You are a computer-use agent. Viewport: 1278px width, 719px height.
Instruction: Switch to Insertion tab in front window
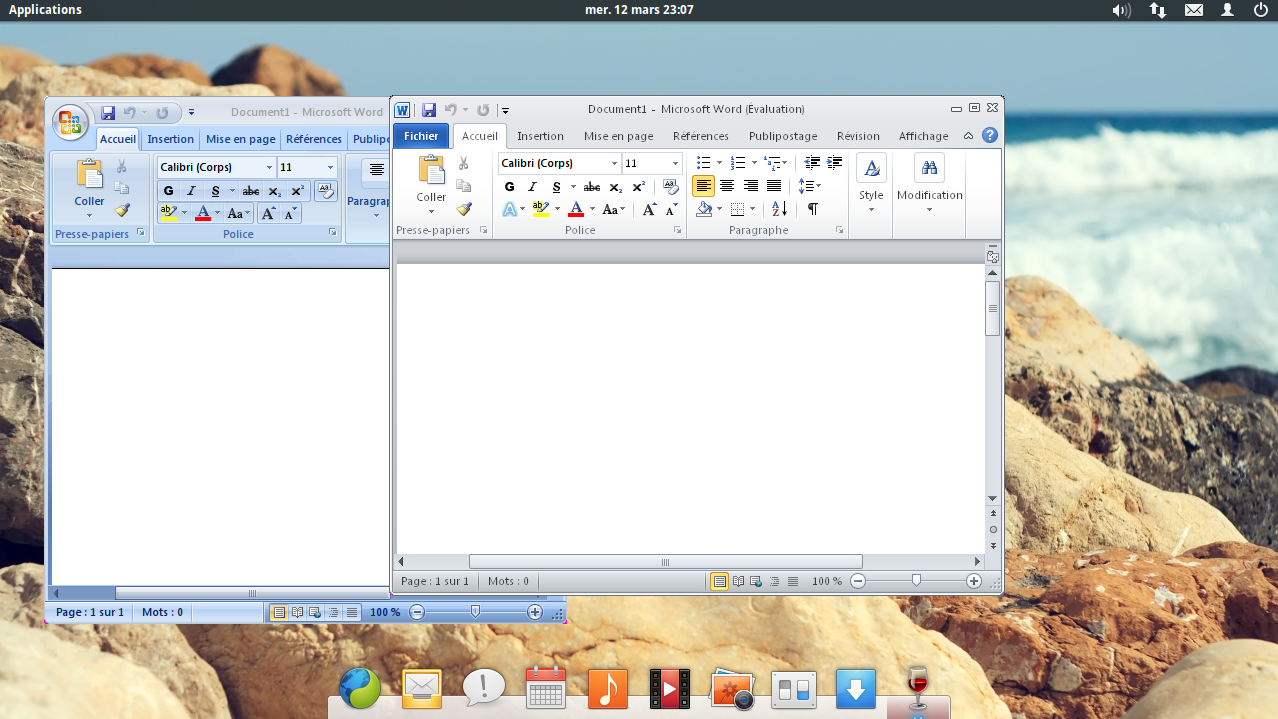tap(540, 136)
